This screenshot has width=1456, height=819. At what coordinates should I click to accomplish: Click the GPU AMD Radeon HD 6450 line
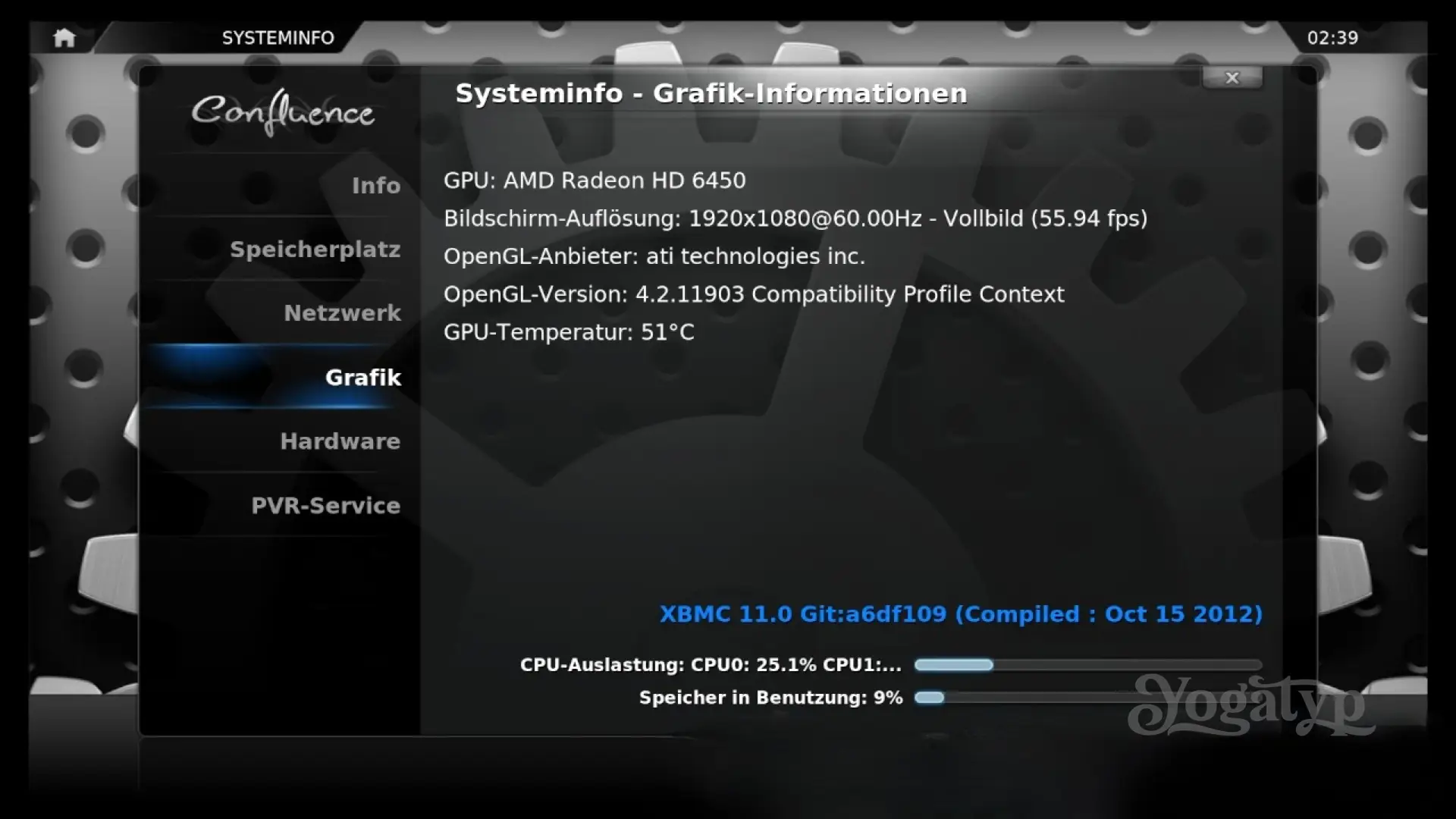pos(595,180)
